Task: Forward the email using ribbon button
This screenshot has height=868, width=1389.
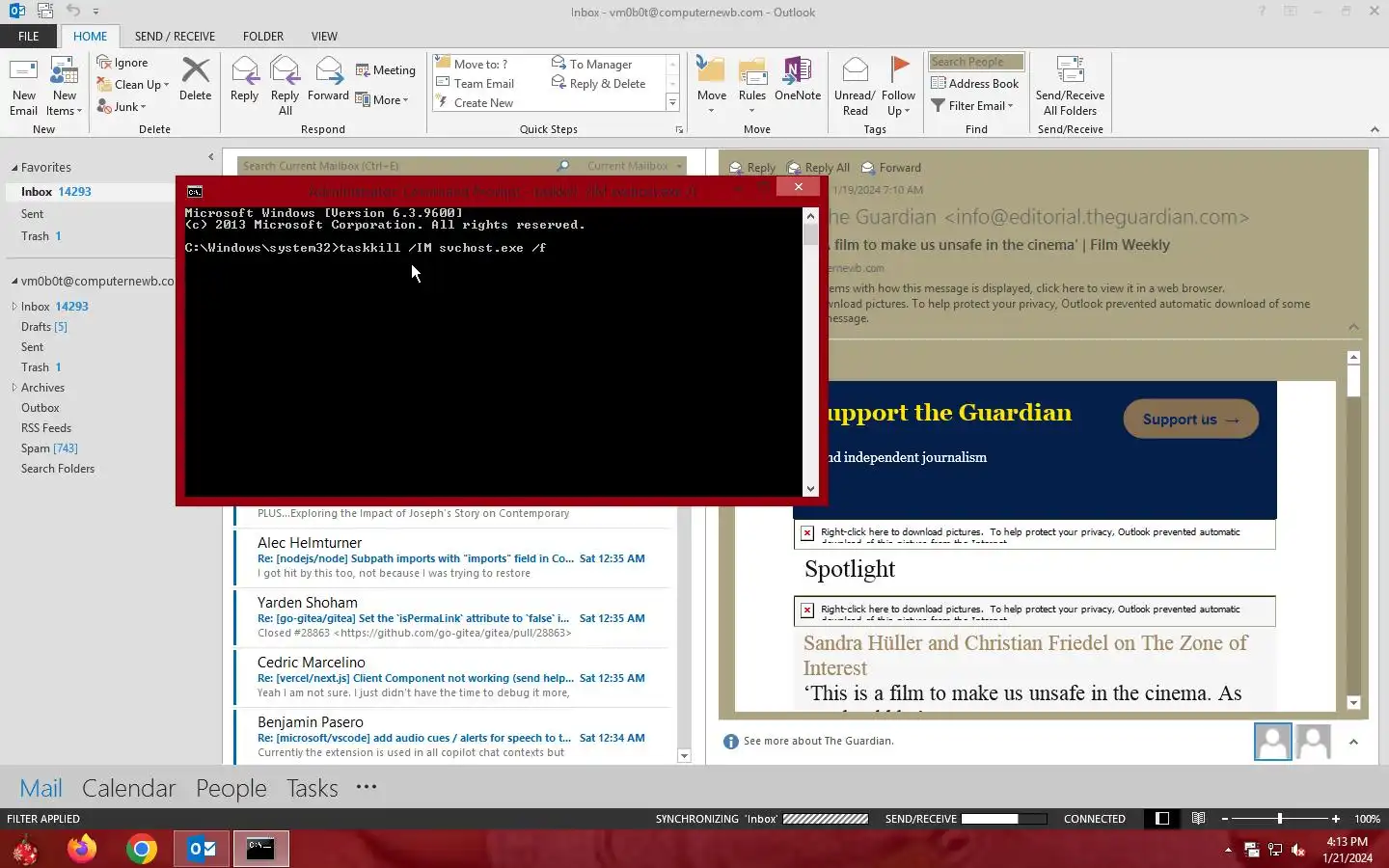Action: click(x=328, y=79)
